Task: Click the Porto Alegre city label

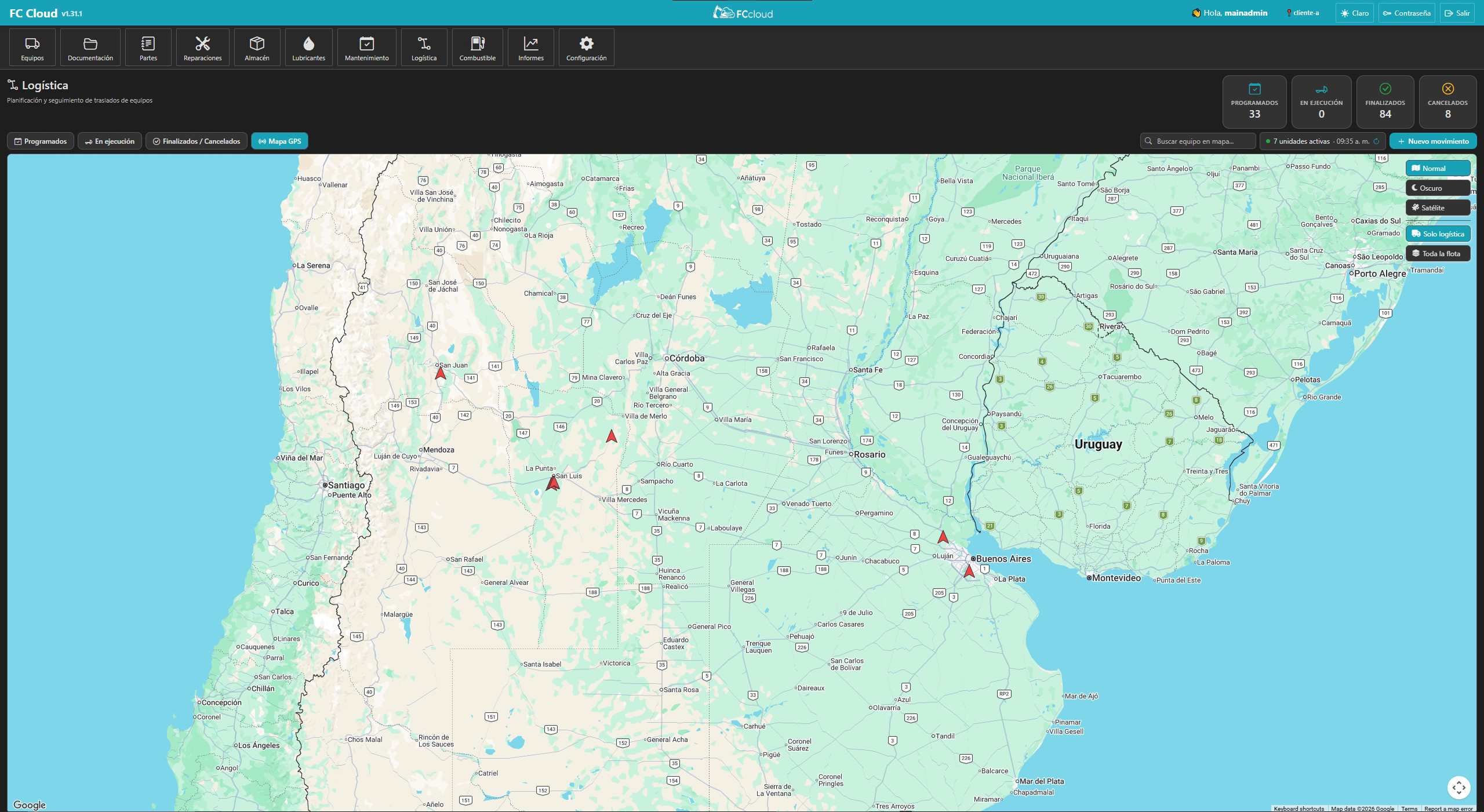Action: (1380, 274)
